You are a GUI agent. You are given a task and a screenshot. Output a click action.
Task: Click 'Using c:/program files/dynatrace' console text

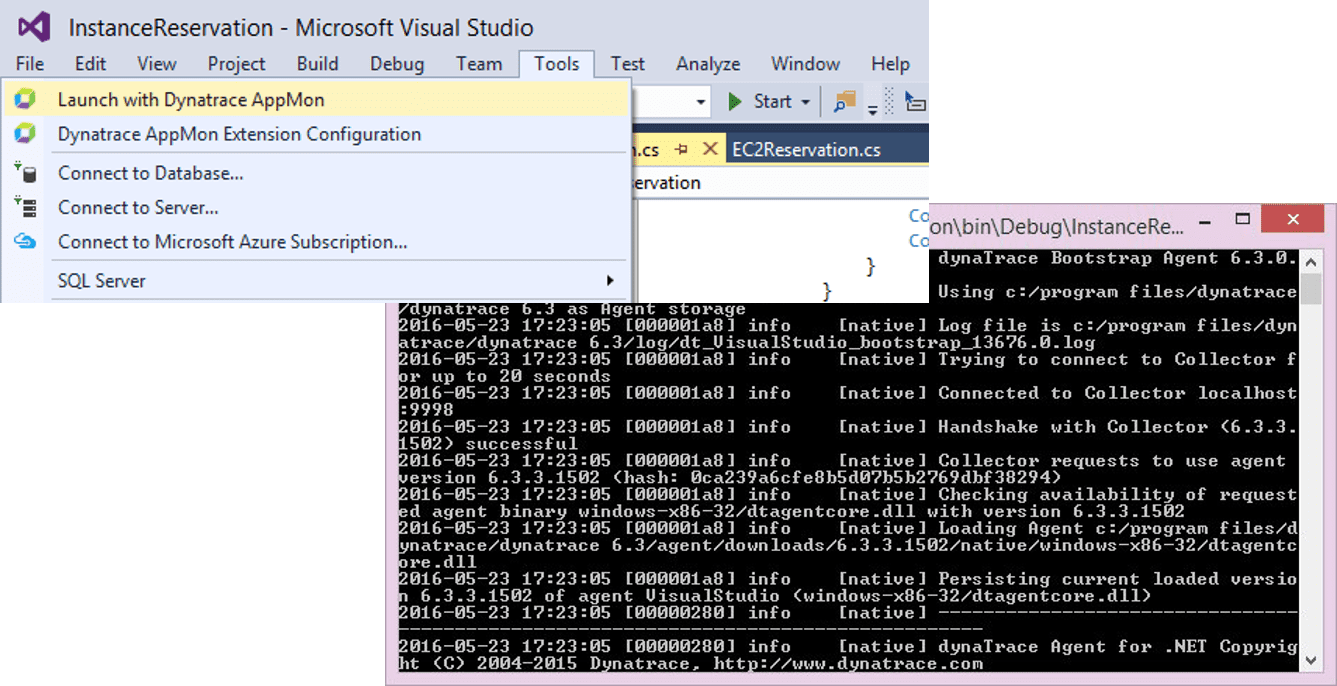pyautogui.click(x=1117, y=292)
